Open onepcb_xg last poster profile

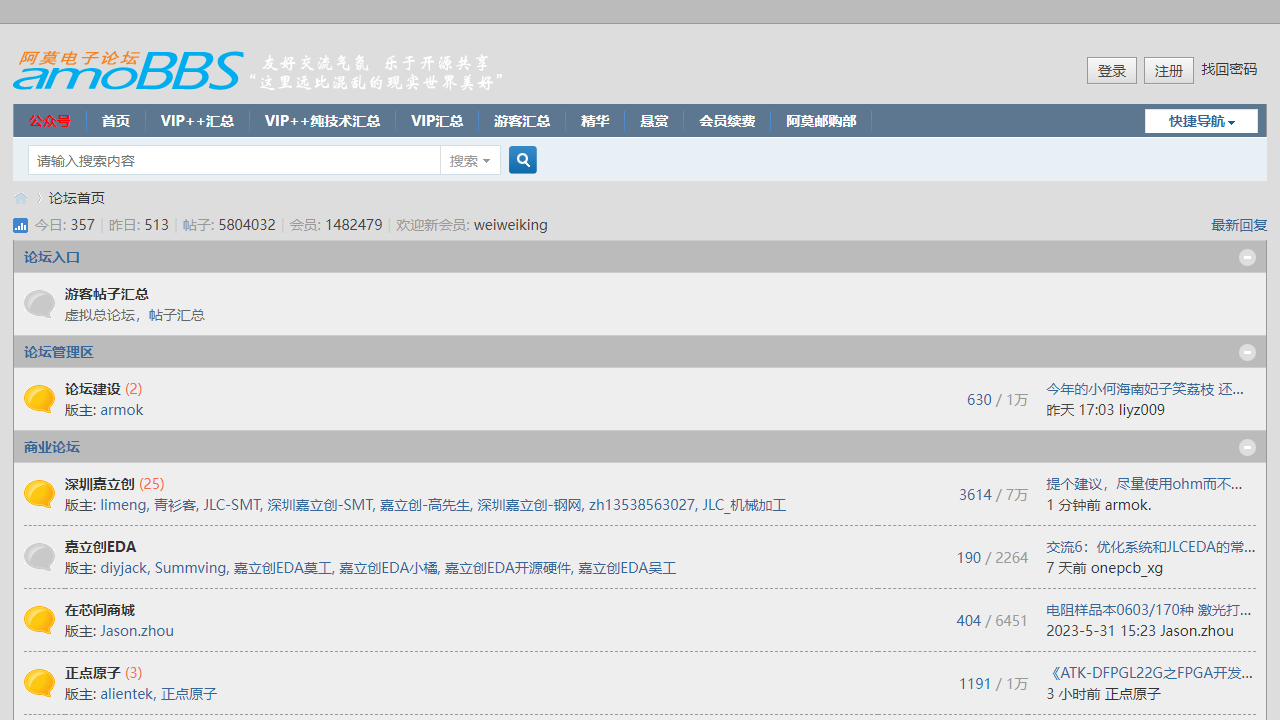tap(1127, 568)
